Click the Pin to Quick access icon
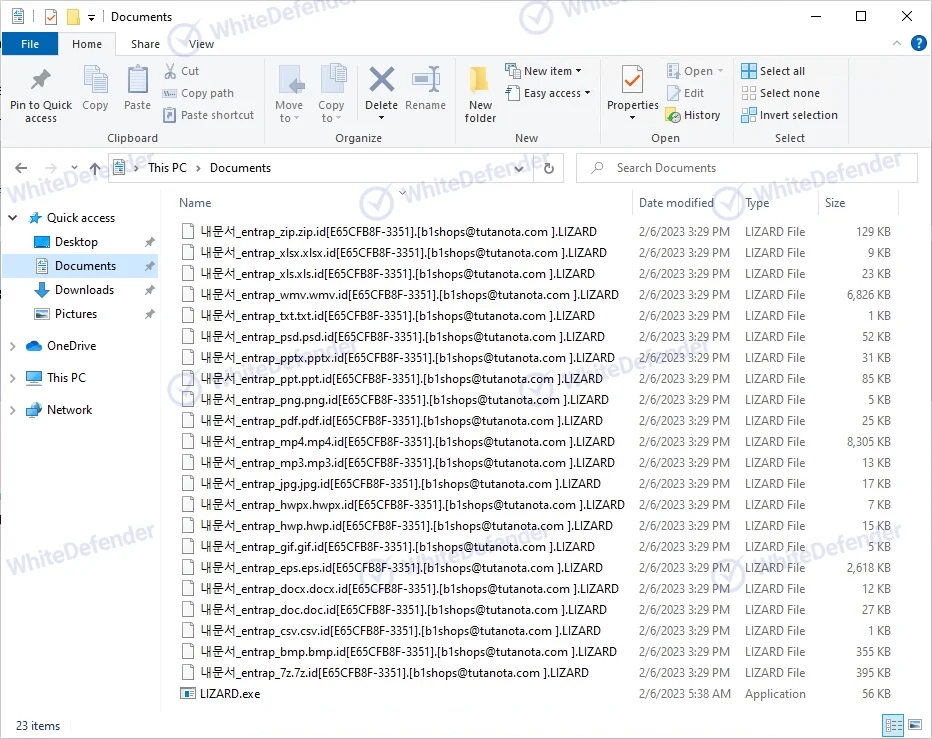This screenshot has width=932, height=739. pos(40,81)
